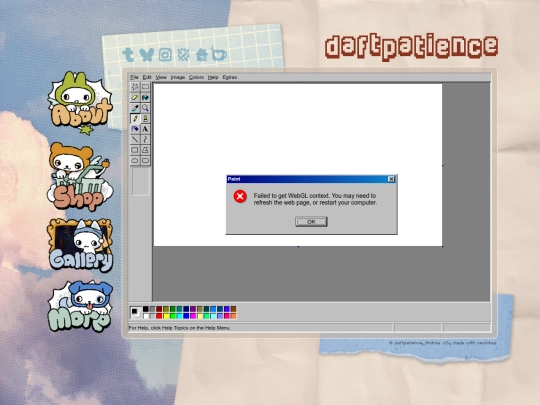Open the Image menu
This screenshot has height=405, width=540.
(x=178, y=77)
